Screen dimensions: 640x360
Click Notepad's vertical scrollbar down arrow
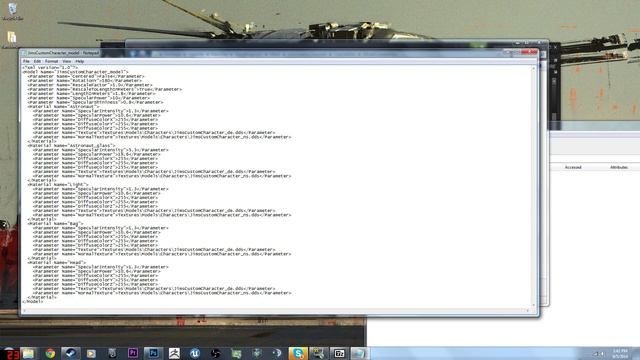tap(533, 305)
